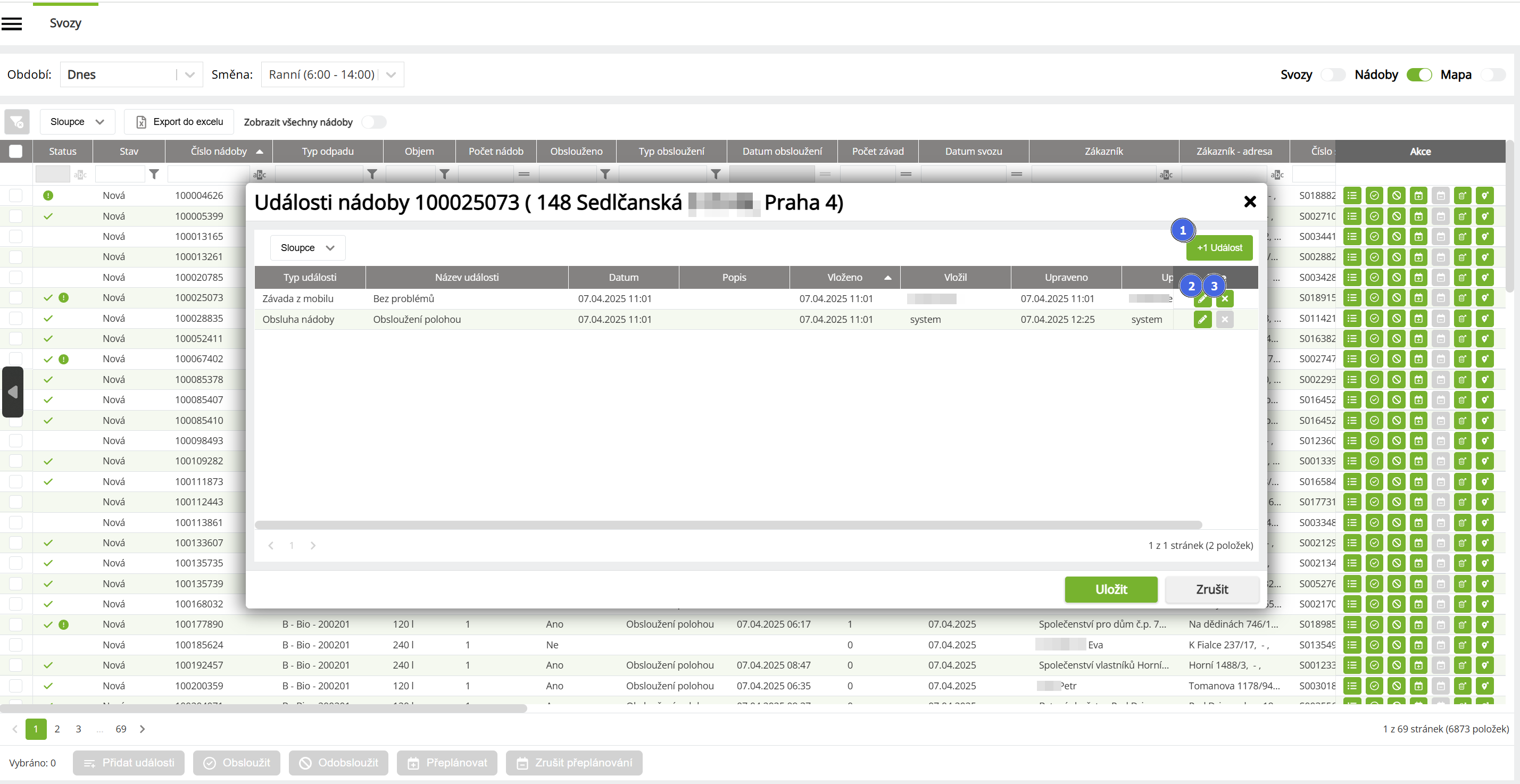Add new event with +1 Událost button

pyautogui.click(x=1219, y=248)
